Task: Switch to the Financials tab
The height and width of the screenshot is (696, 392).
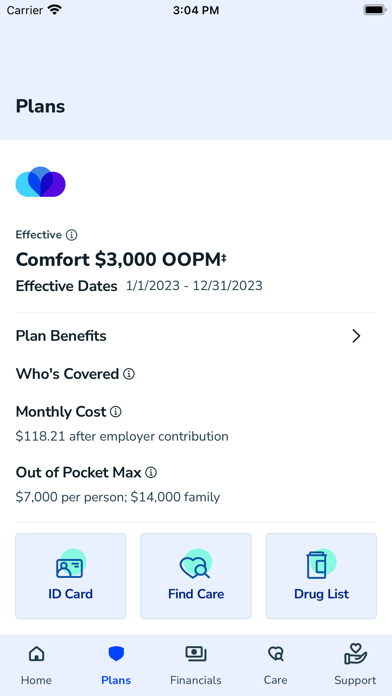Action: 196,665
